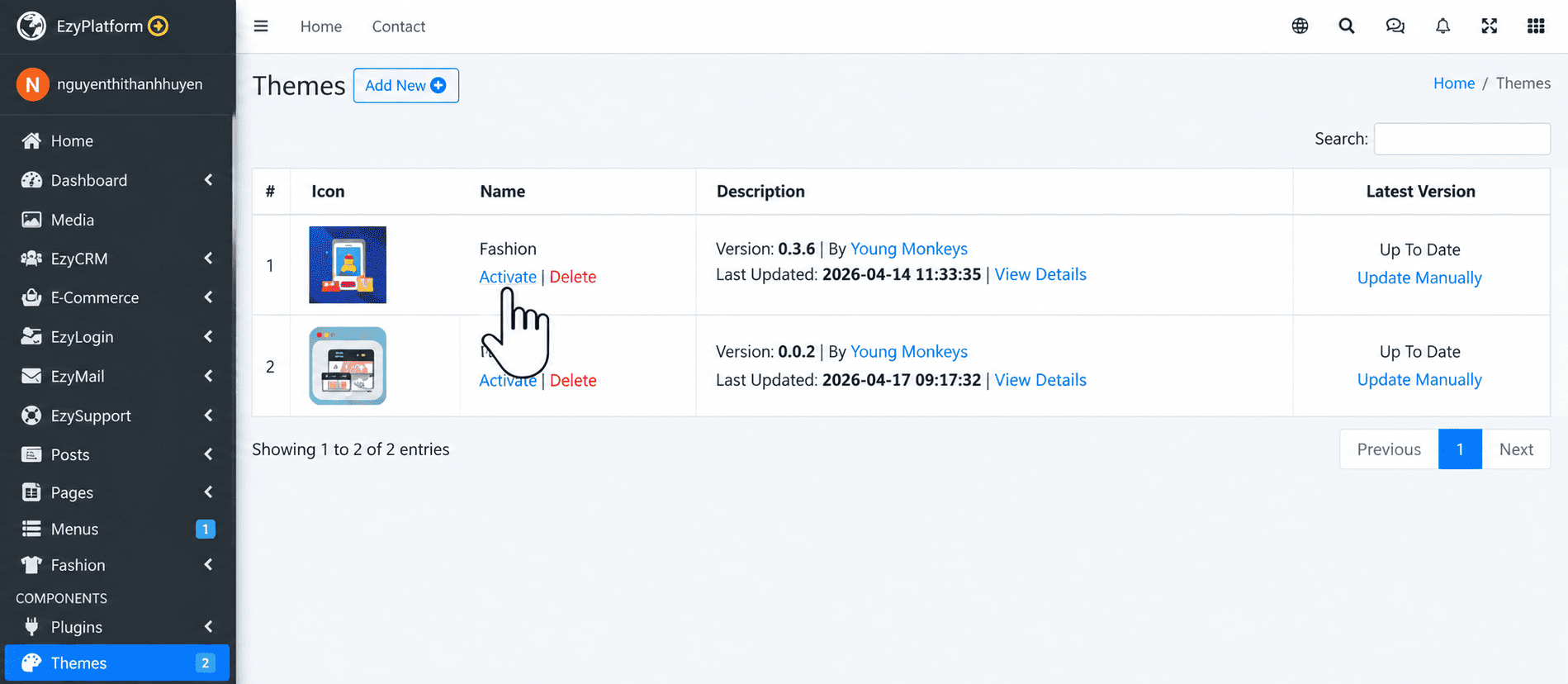Click Update Manually for the Fashion theme
The image size is (1568, 684).
click(x=1419, y=278)
